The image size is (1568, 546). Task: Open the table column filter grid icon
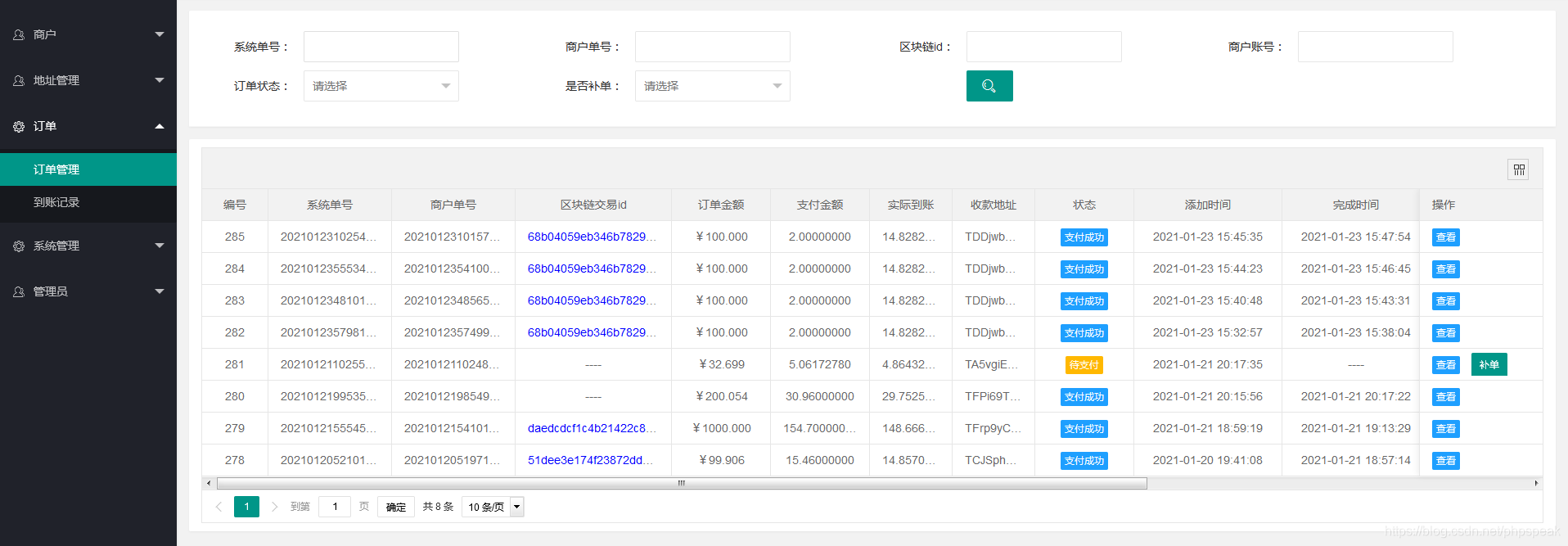coord(1519,169)
